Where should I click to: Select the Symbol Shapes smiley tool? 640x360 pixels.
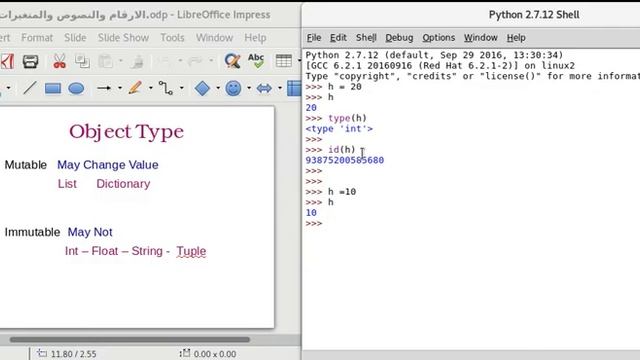(233, 88)
